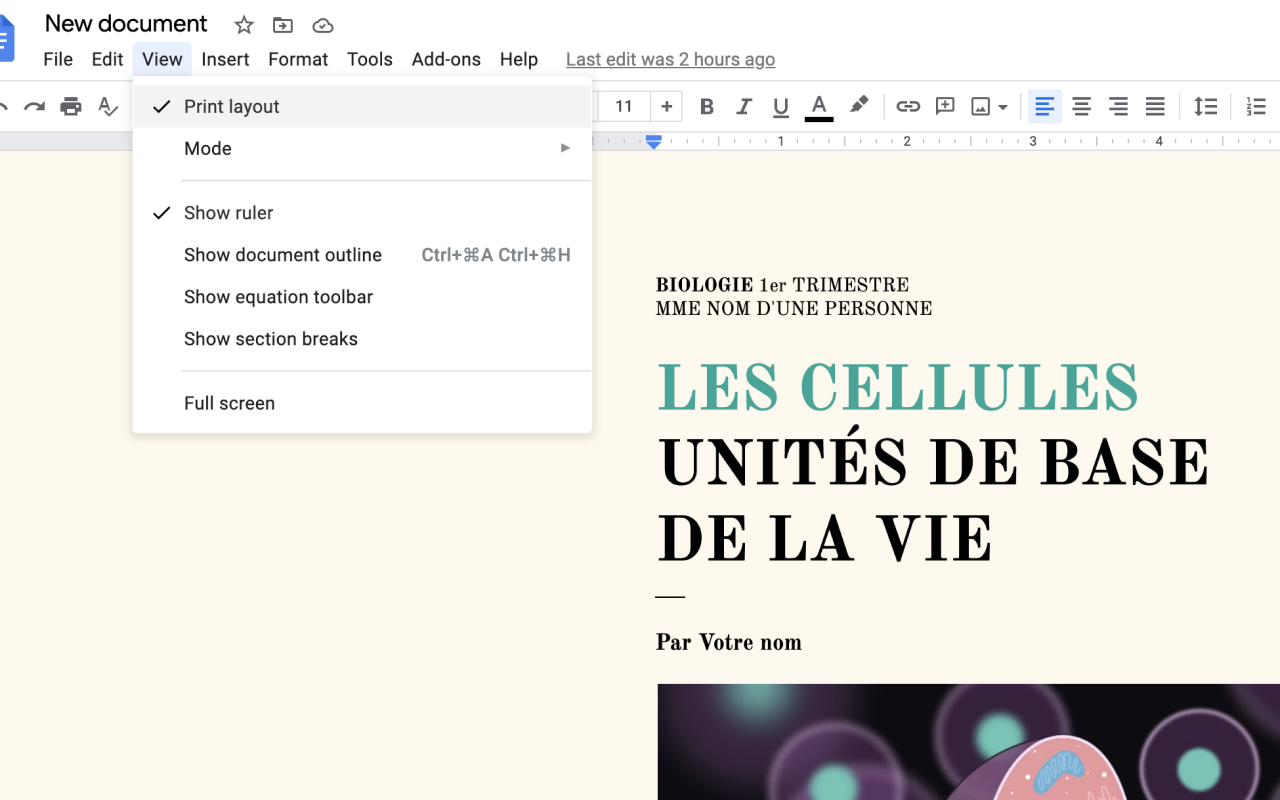Choose Full screen from the View menu
Screen dimensions: 1280x800
click(x=362, y=403)
